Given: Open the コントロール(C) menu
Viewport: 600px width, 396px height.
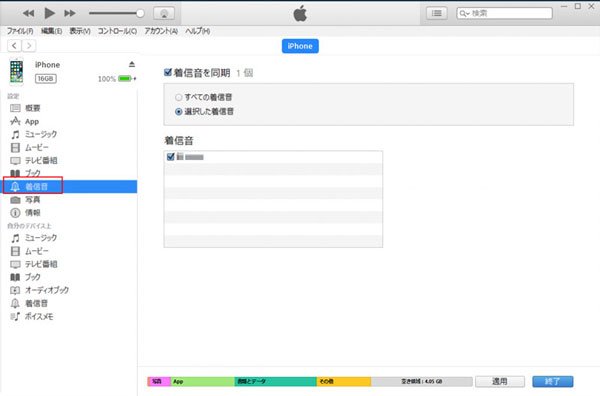Looking at the screenshot, I should tap(117, 31).
